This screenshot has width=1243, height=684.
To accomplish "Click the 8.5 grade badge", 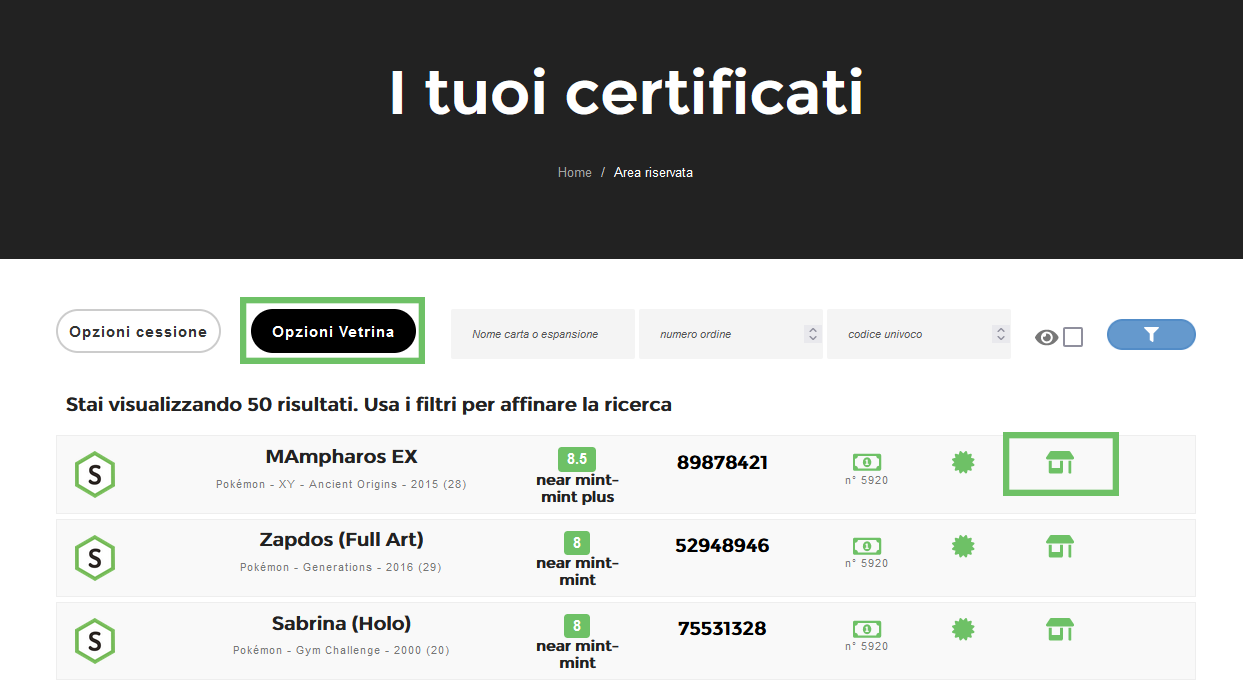I will [x=577, y=459].
